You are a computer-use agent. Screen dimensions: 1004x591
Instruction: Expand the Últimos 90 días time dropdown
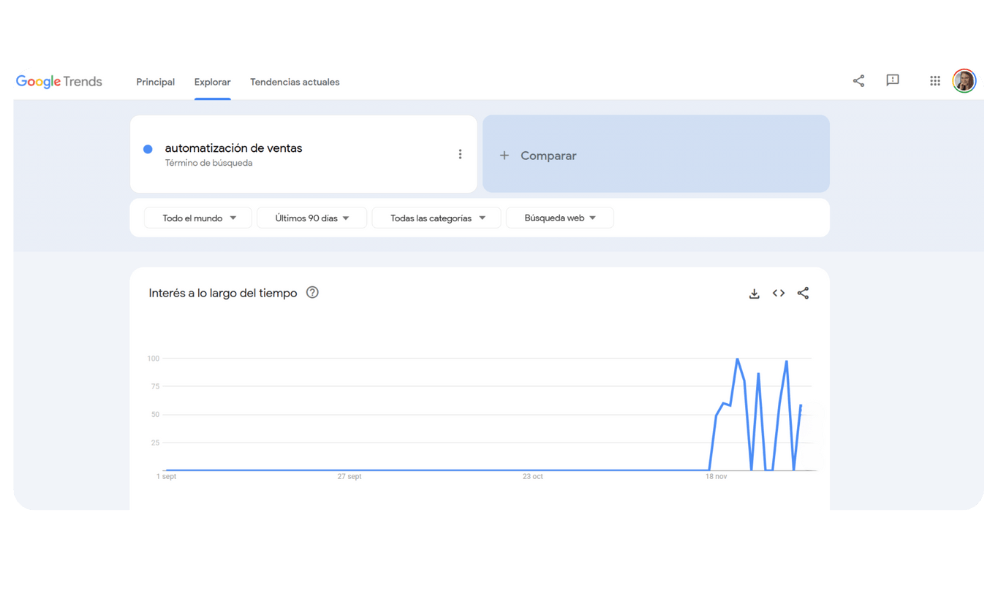(x=312, y=218)
